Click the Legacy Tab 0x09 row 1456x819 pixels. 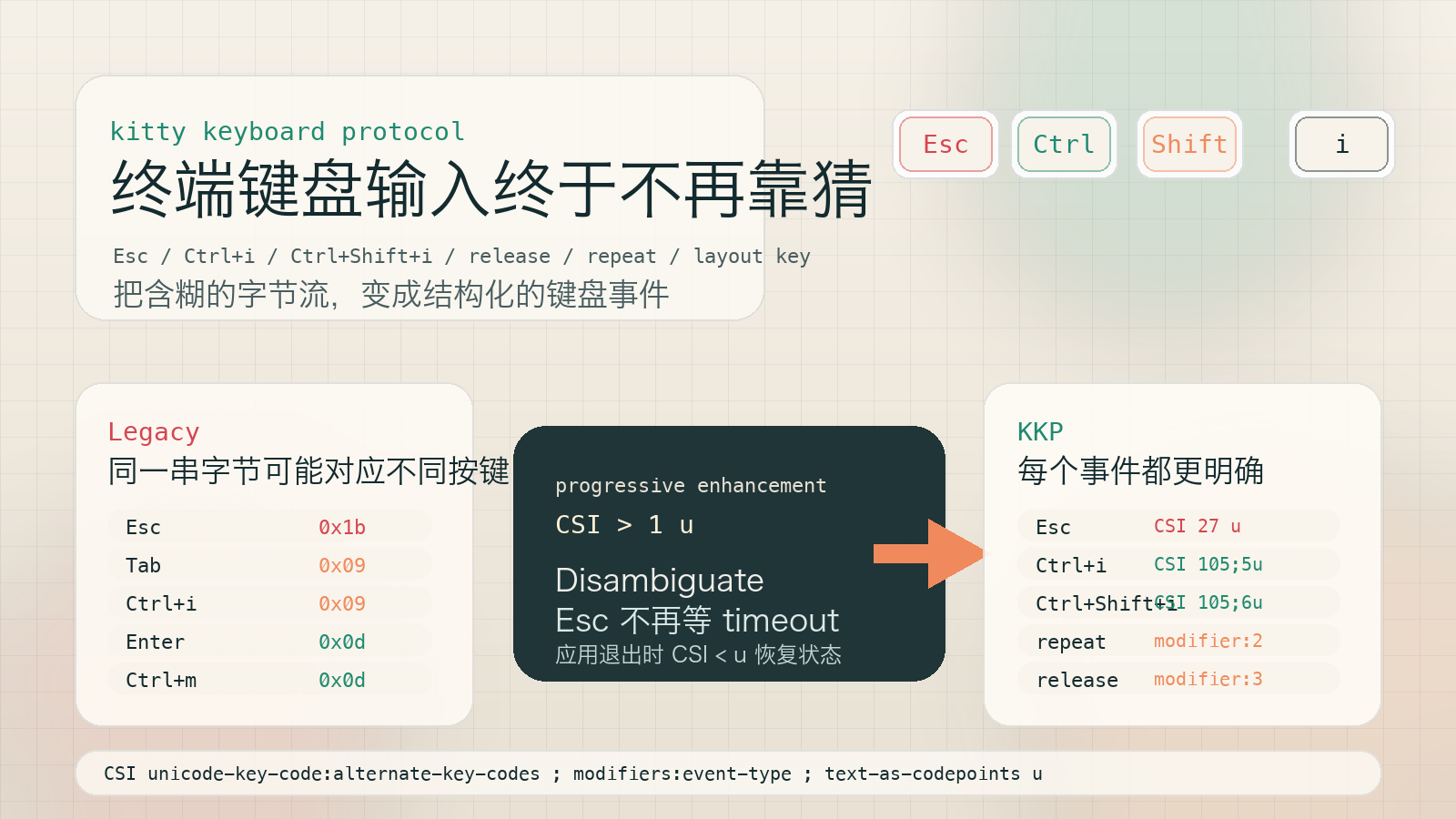pyautogui.click(x=269, y=565)
